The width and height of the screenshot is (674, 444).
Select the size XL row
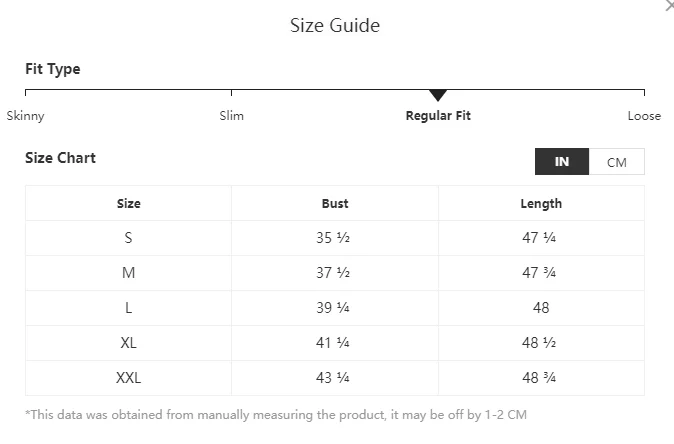tap(335, 343)
